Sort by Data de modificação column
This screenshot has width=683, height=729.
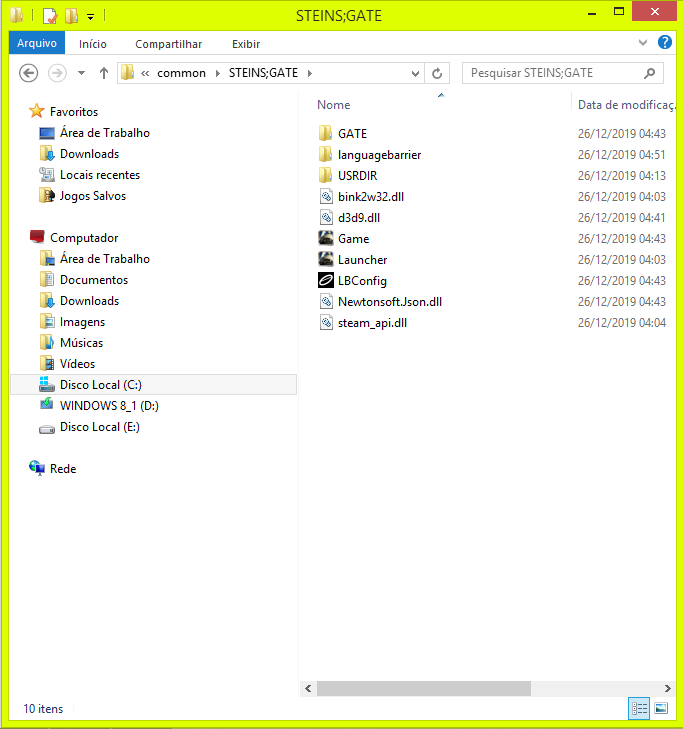[x=625, y=105]
